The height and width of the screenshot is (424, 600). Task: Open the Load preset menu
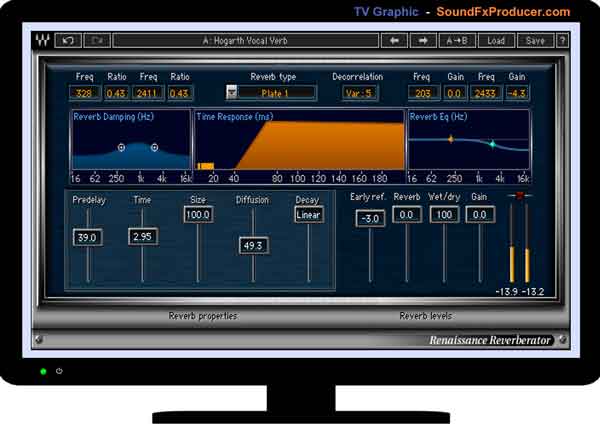(496, 41)
